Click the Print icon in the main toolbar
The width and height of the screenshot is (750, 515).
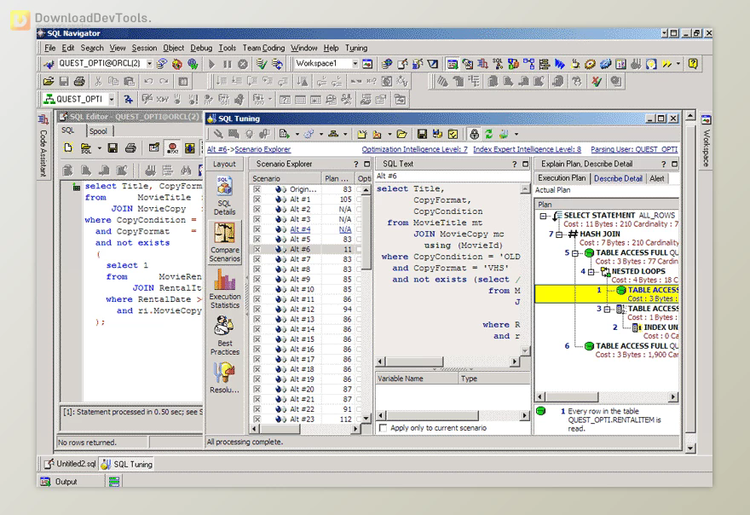point(79,81)
